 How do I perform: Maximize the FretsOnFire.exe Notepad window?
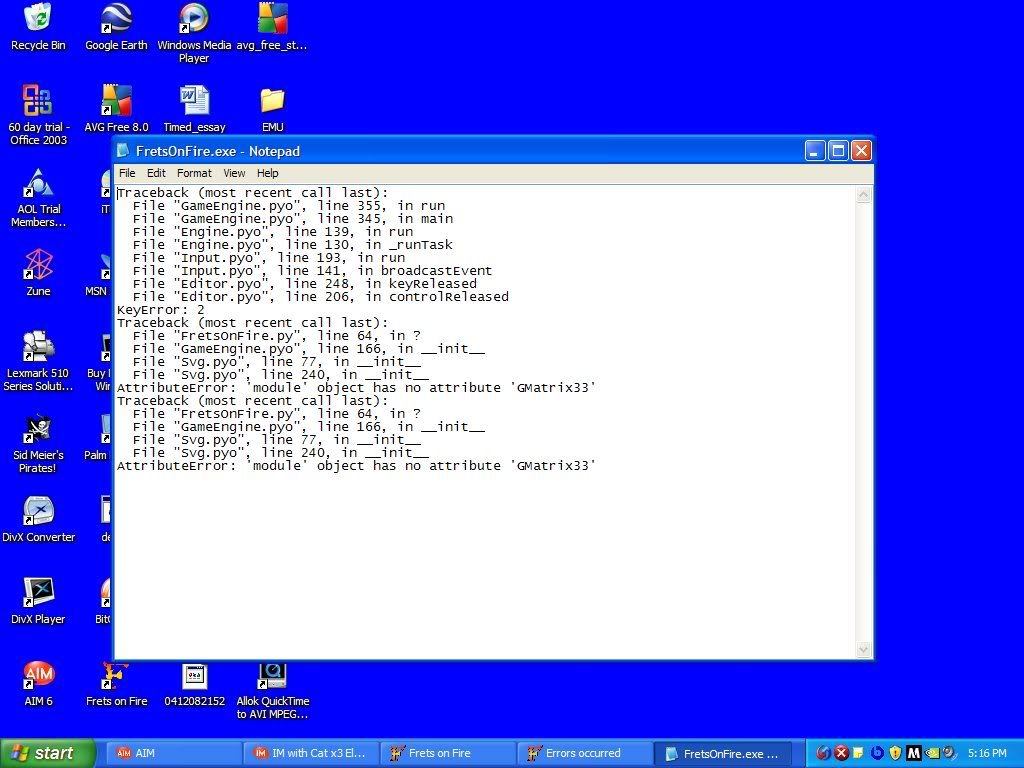pyautogui.click(x=838, y=151)
